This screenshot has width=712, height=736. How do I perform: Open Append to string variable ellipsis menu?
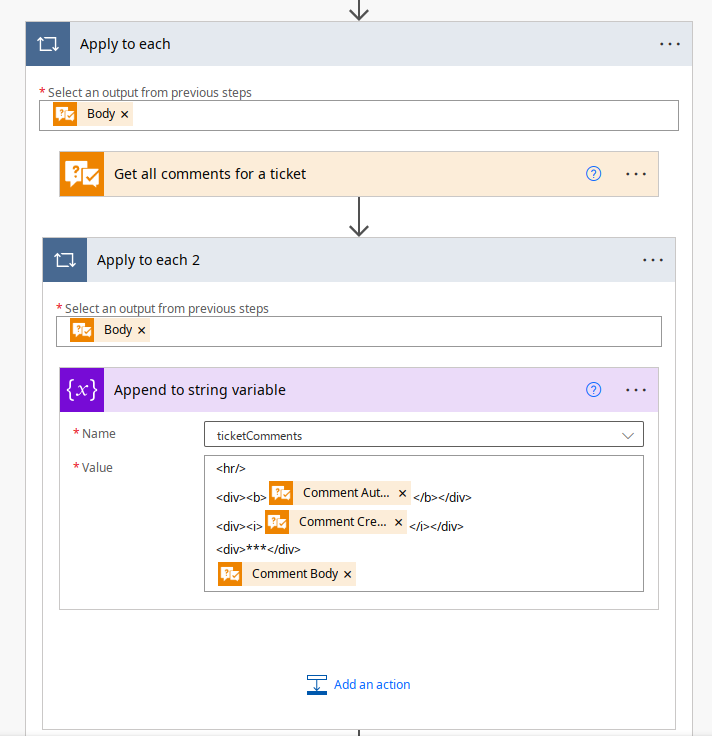[636, 390]
